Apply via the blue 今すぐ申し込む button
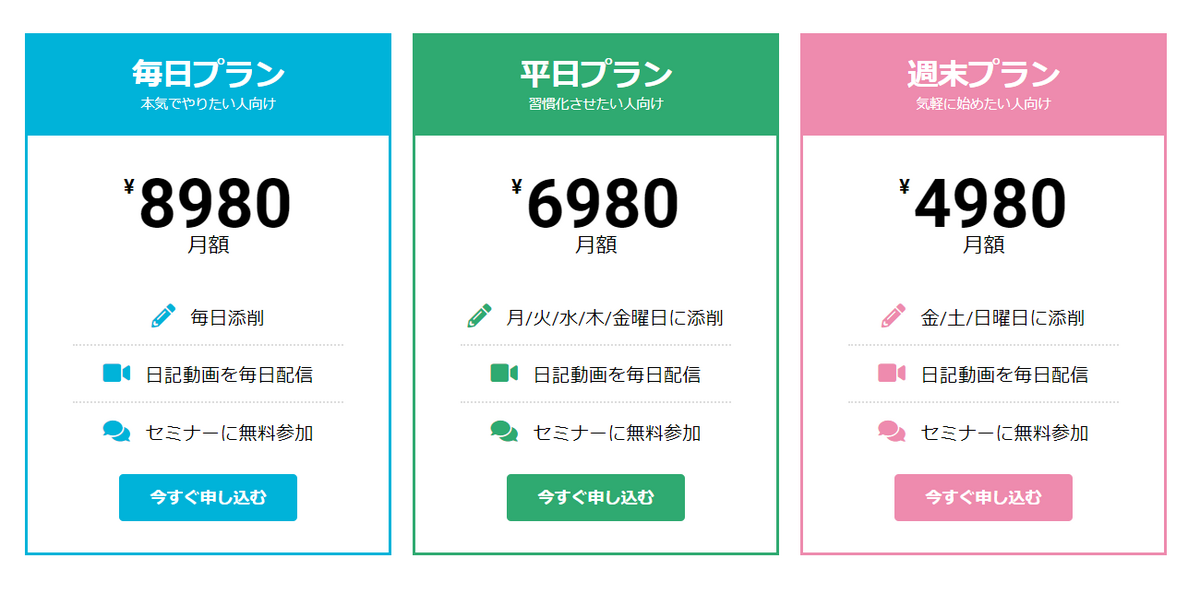This screenshot has height=594, width=1200. 208,497
